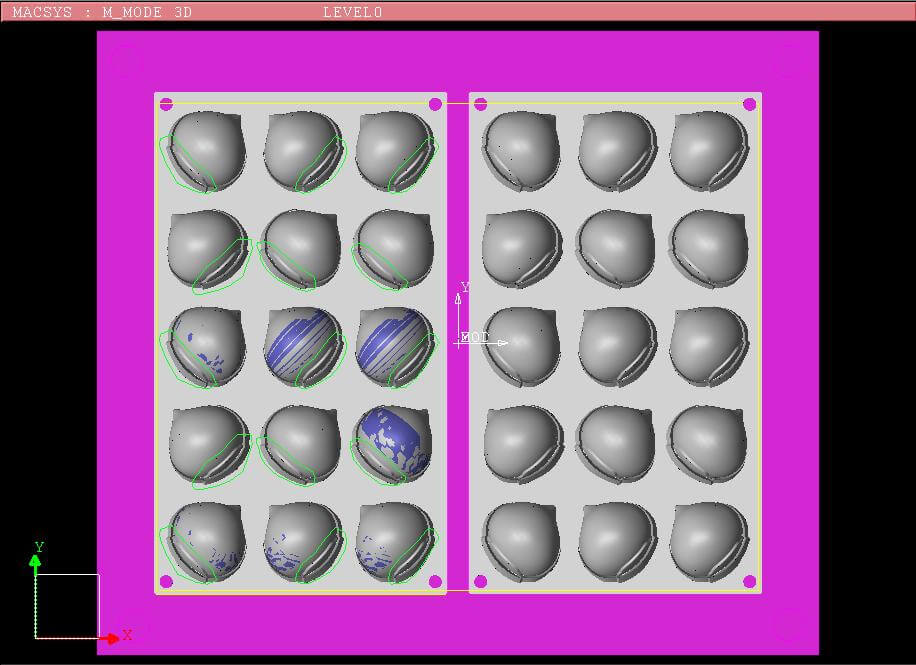Image resolution: width=916 pixels, height=665 pixels.
Task: Pick the bottom-right magenta hole on right plate
Action: pos(750,581)
